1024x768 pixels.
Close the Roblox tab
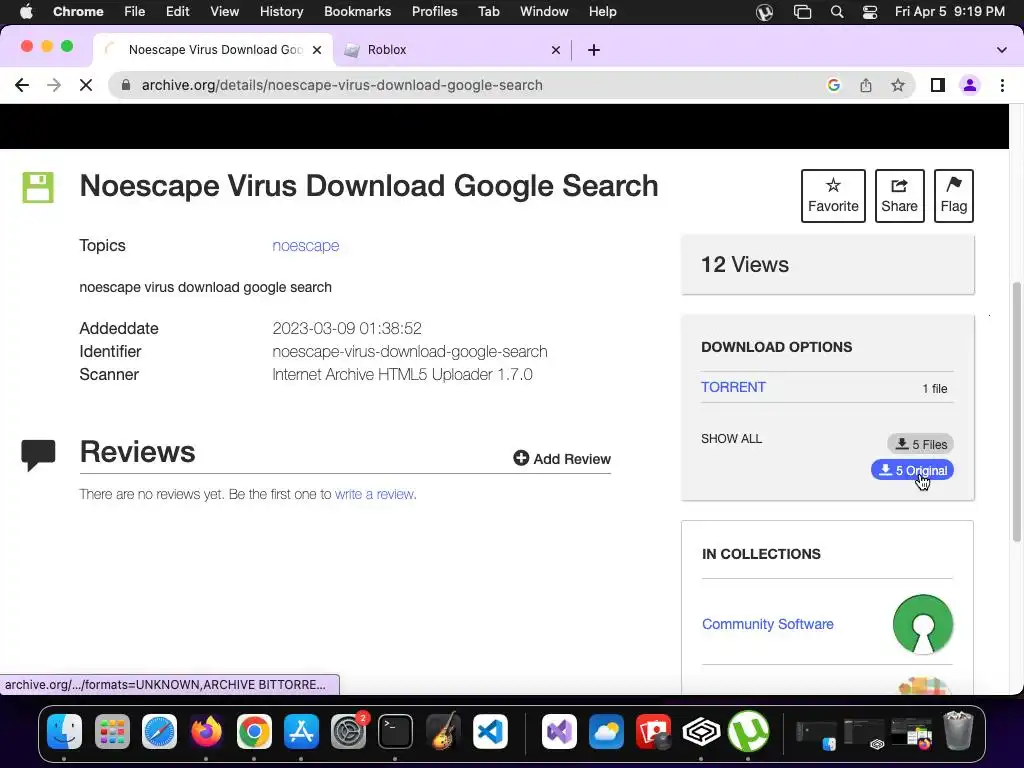tap(556, 50)
